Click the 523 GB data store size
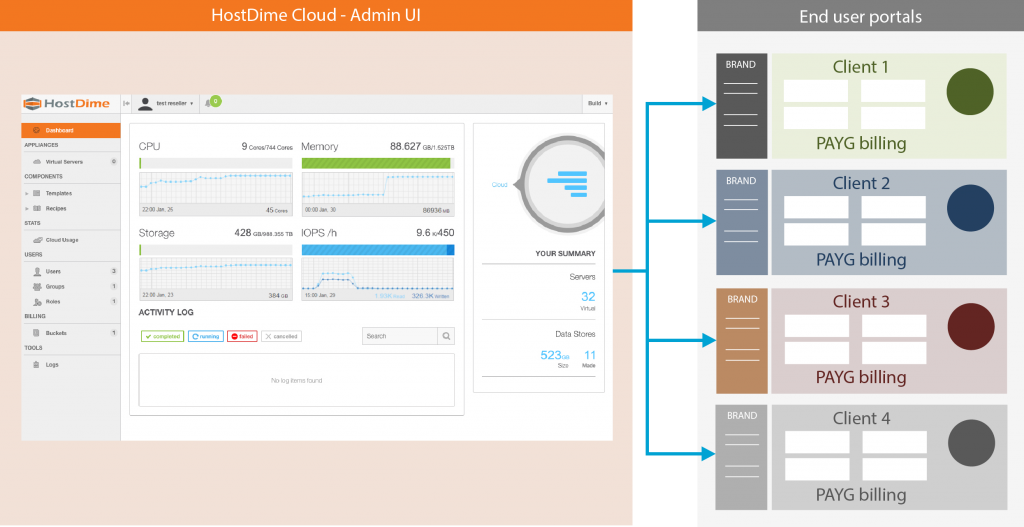Viewport: 1024px width, 527px height. tap(554, 355)
